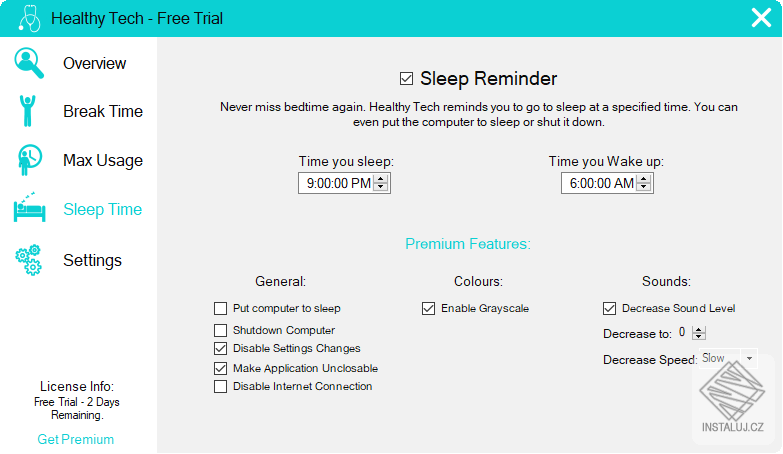Toggle the Sleep Reminder checkbox
This screenshot has height=454, width=783.
406,79
